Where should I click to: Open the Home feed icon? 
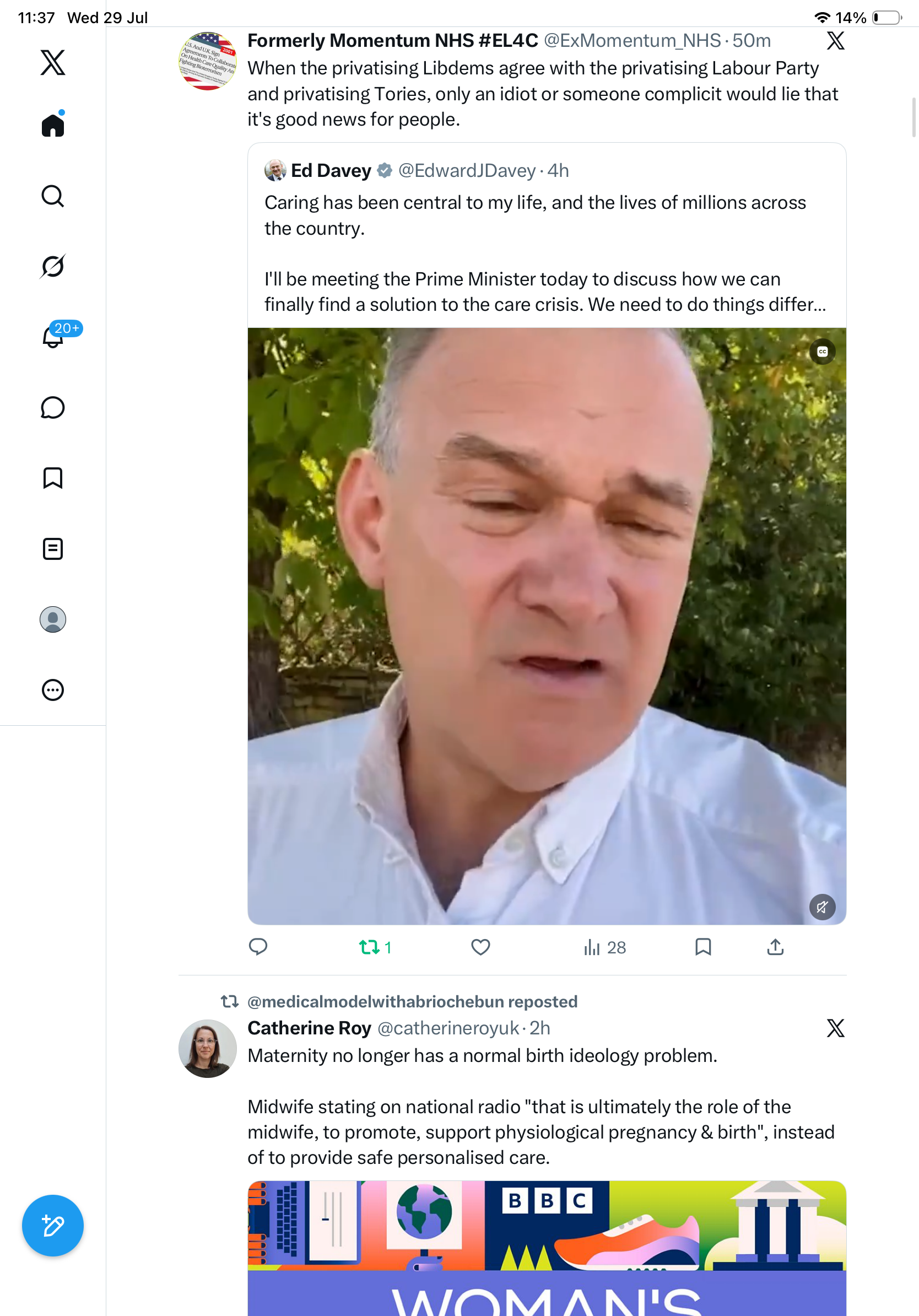click(x=53, y=125)
